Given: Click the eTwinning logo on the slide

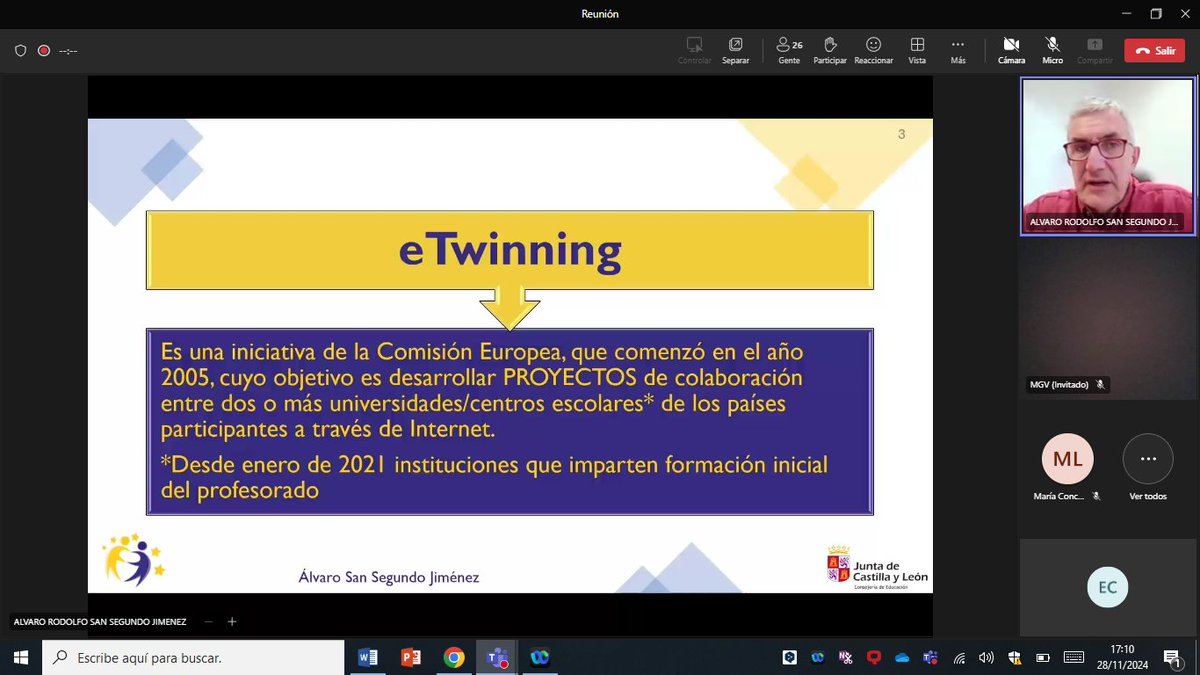Looking at the screenshot, I should click(133, 560).
